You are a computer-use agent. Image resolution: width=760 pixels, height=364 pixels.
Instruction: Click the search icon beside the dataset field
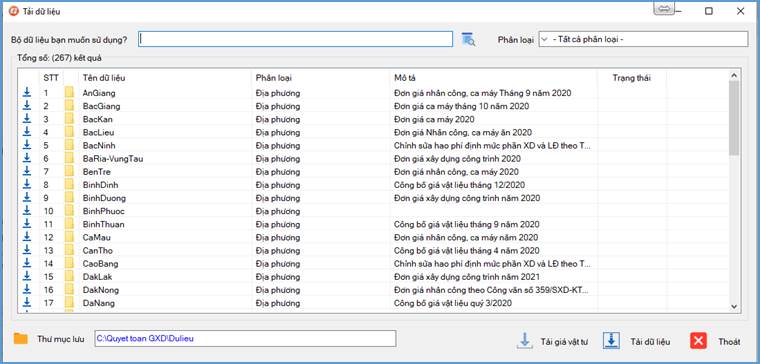pyautogui.click(x=468, y=39)
